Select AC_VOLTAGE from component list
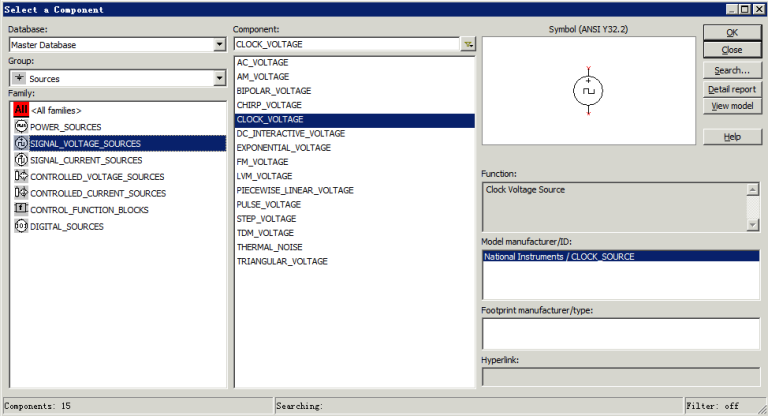 262,62
